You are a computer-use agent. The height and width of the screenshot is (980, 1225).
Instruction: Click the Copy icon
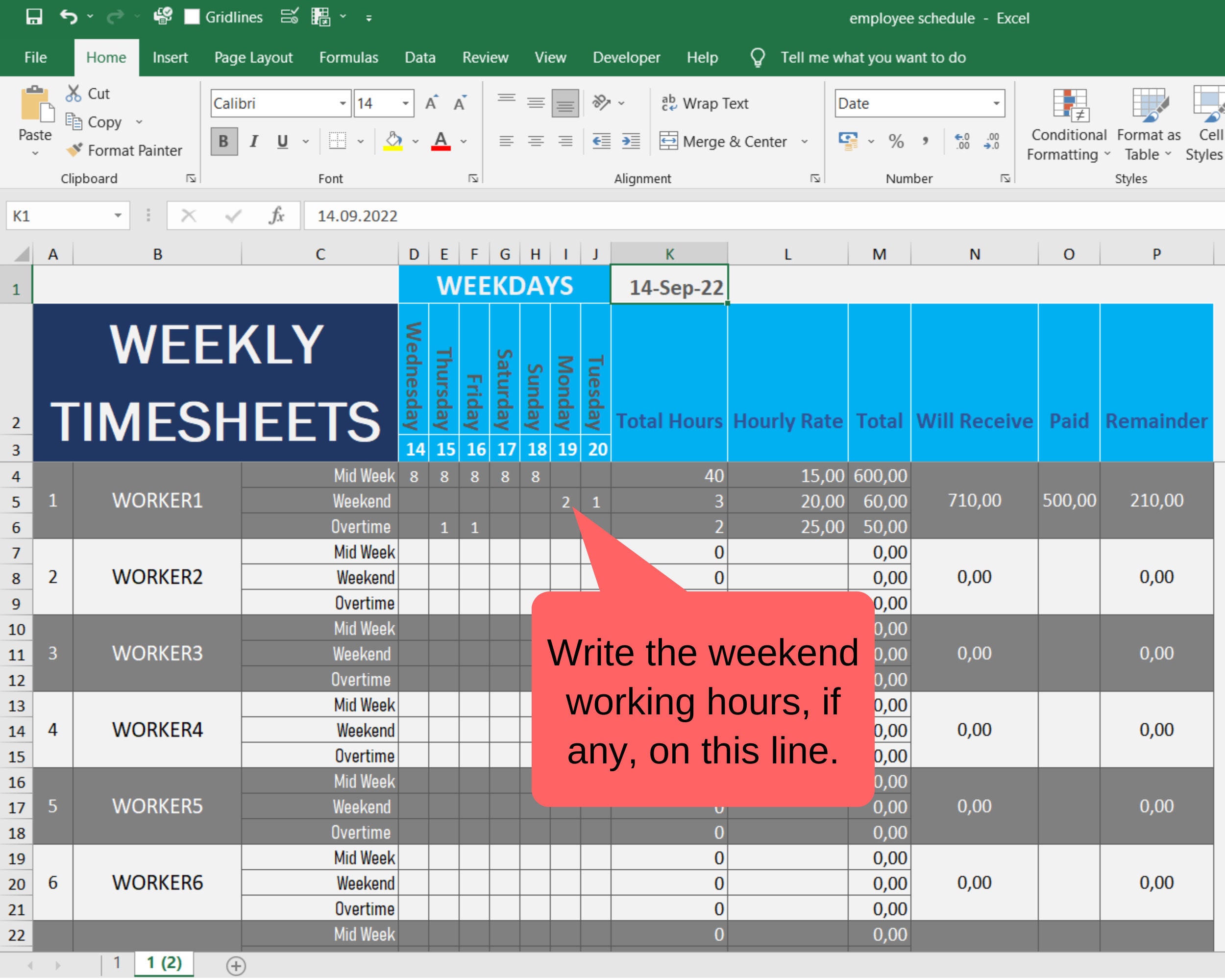pos(74,122)
